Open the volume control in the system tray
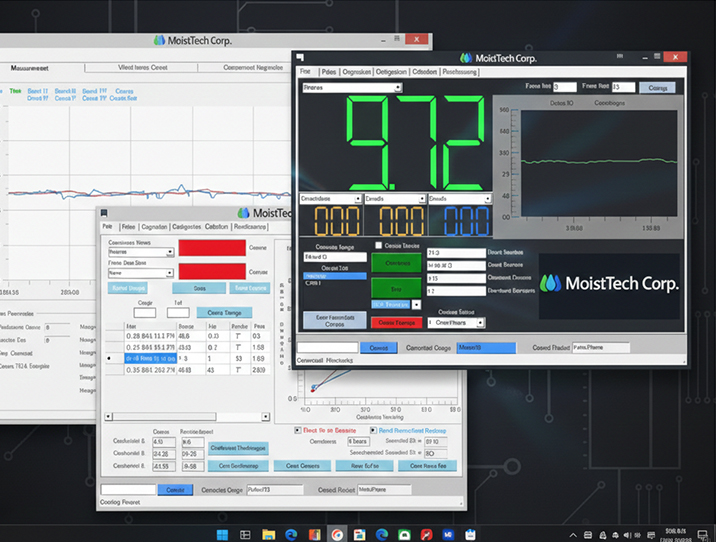The height and width of the screenshot is (542, 716). click(627, 535)
